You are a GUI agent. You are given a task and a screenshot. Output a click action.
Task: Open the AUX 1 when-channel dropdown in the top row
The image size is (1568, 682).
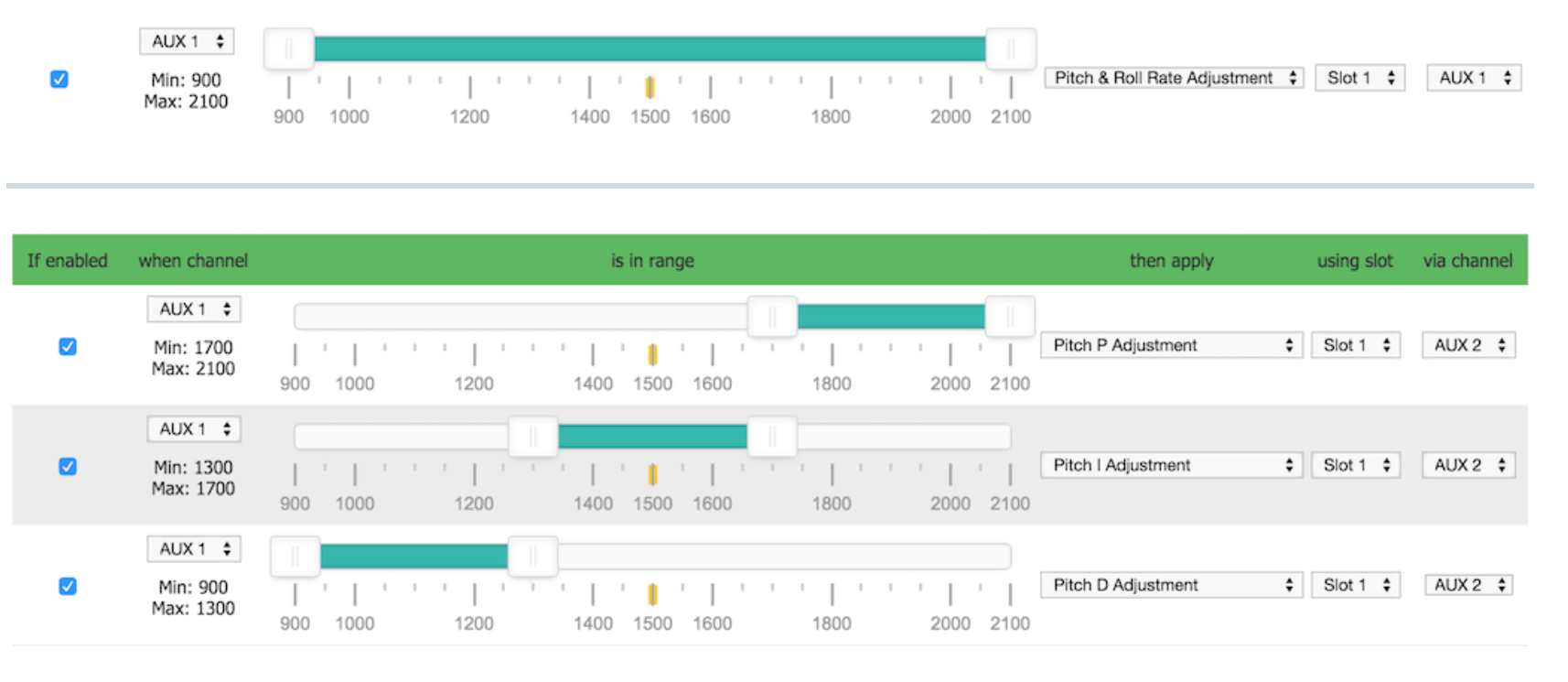click(187, 41)
